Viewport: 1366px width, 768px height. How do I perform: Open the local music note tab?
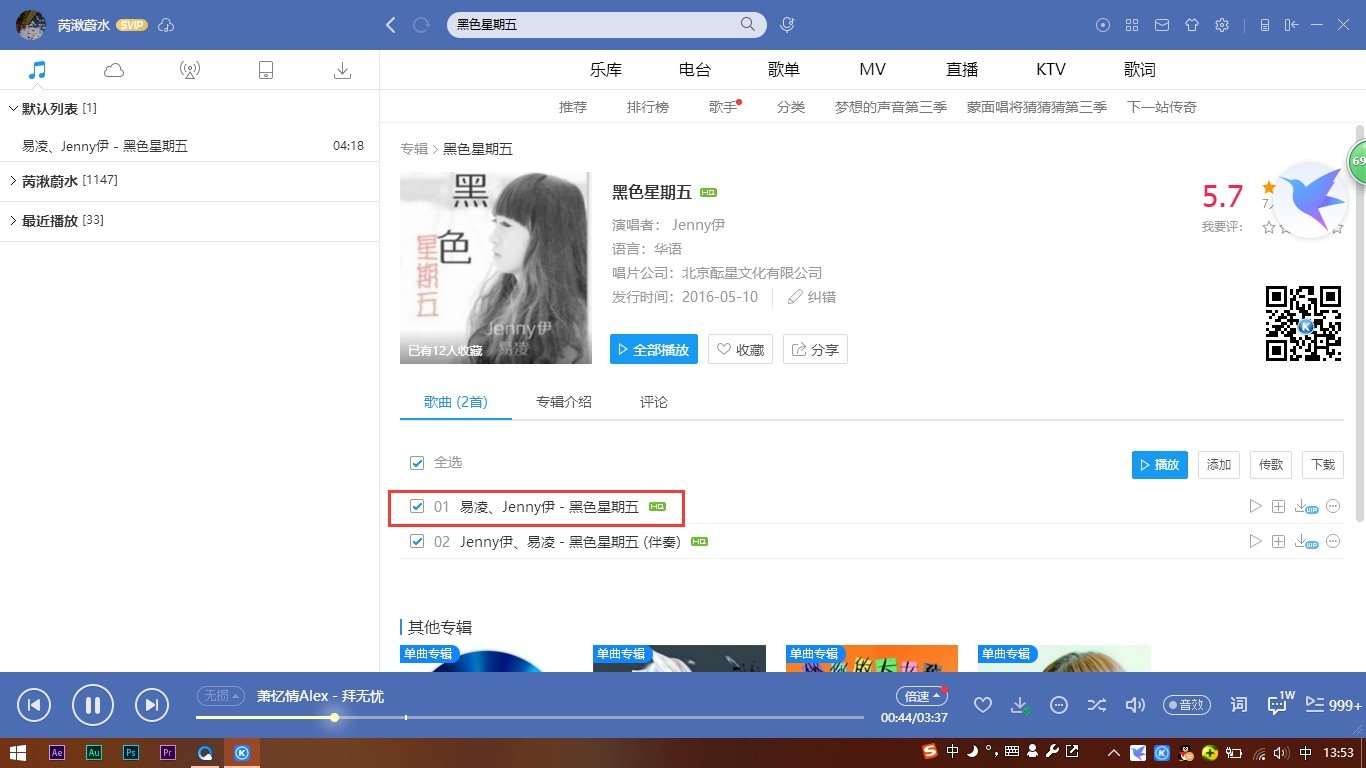[38, 69]
